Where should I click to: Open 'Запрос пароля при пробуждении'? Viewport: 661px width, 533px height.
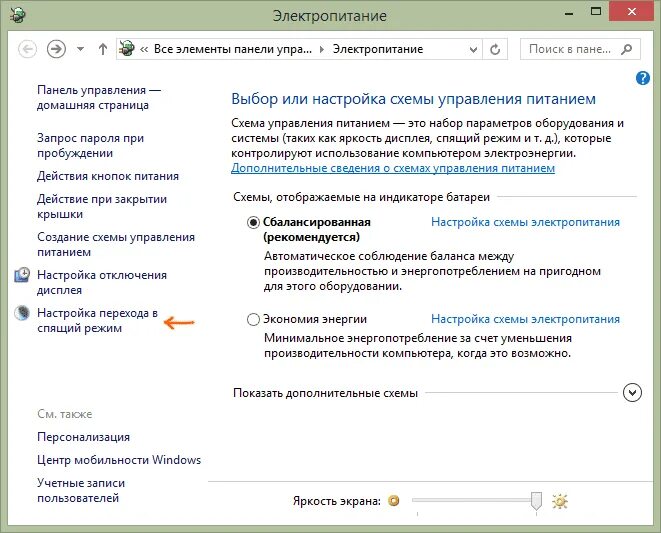(x=90, y=145)
